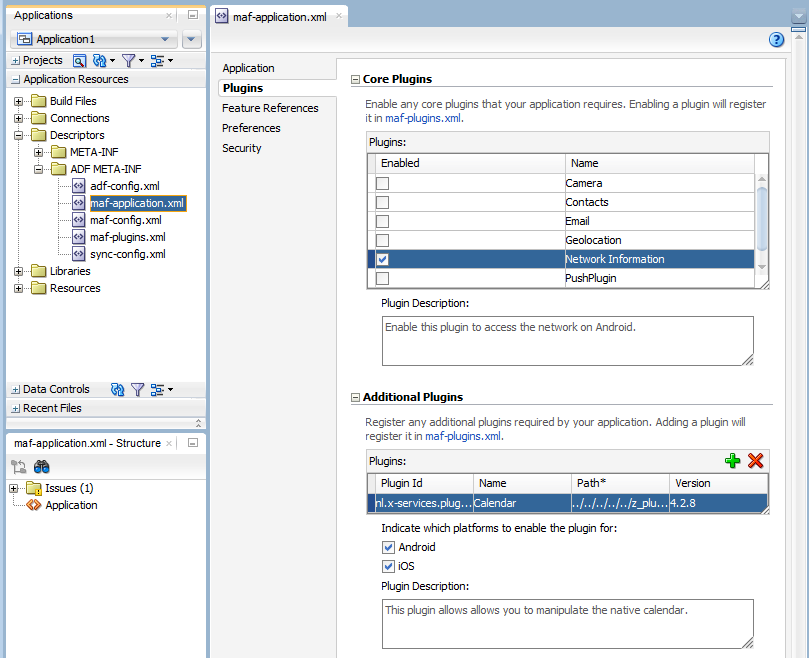
Task: Click the Core Plugins table scrollbar
Action: [x=762, y=219]
